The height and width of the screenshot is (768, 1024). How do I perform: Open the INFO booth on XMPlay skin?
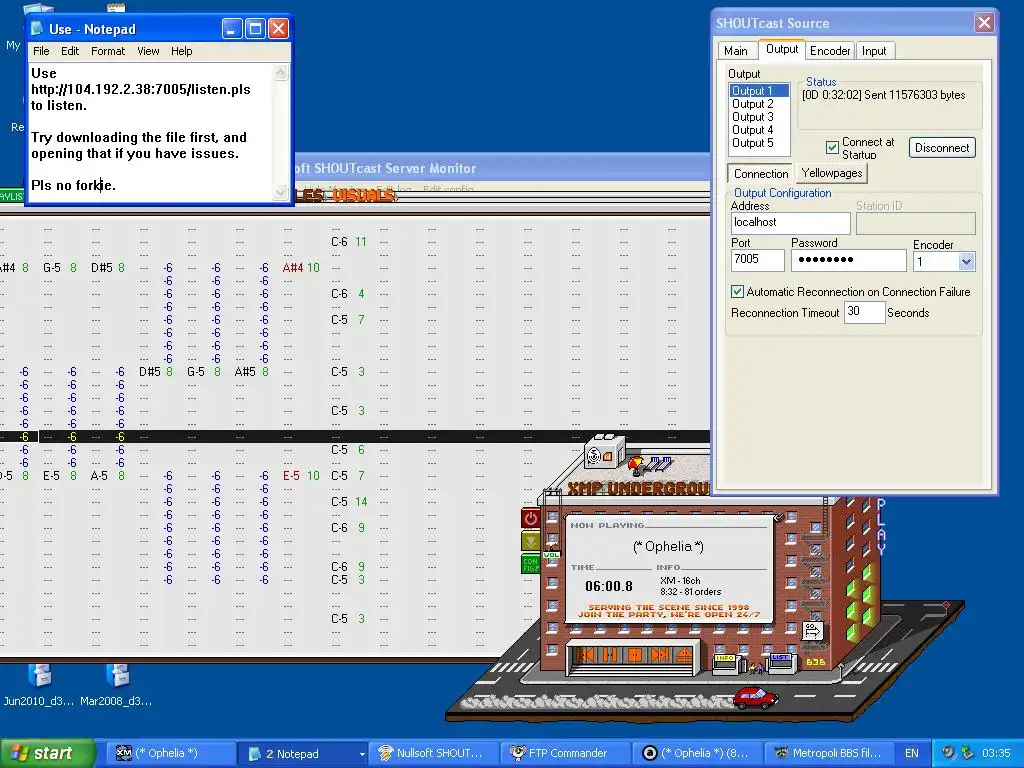click(x=726, y=663)
